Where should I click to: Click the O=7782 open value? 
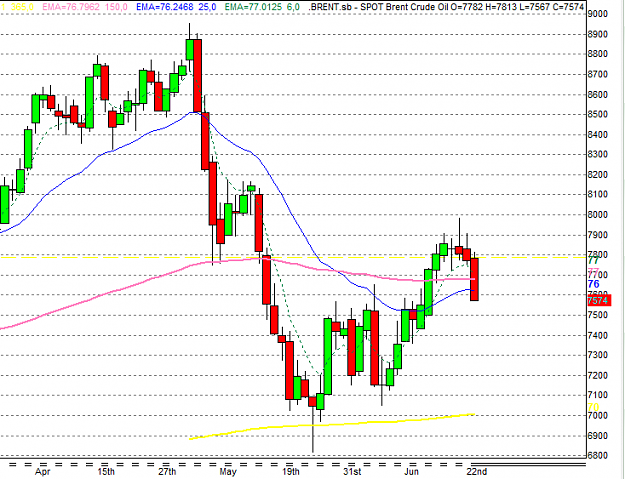(466, 7)
